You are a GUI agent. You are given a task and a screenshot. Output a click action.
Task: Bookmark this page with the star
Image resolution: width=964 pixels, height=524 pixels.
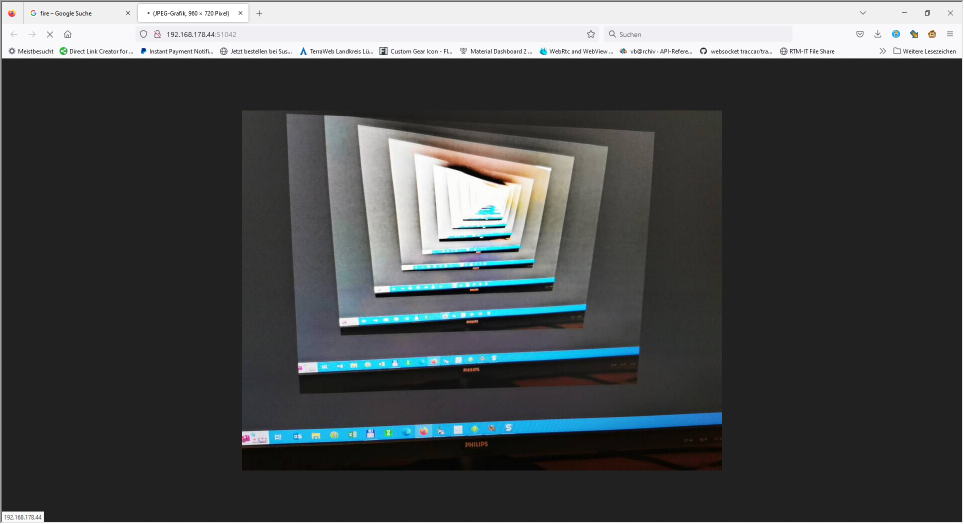click(591, 34)
